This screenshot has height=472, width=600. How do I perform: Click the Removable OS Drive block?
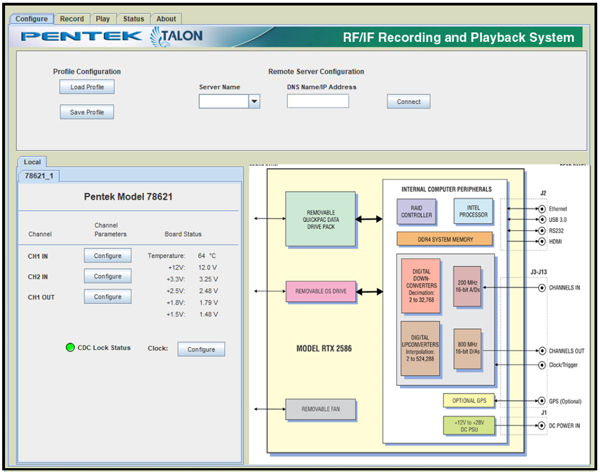pos(321,291)
